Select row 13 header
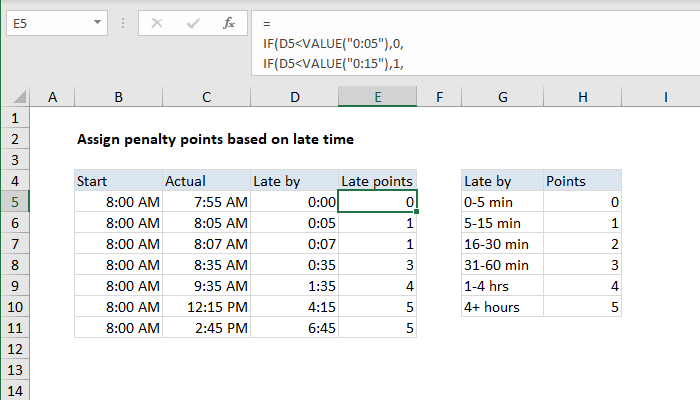The height and width of the screenshot is (400, 700). coord(15,370)
